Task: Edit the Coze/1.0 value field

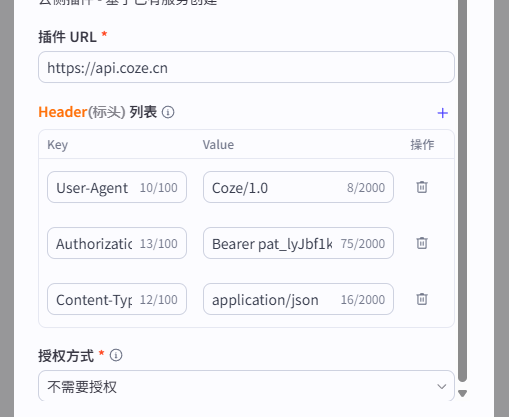Action: (x=298, y=187)
